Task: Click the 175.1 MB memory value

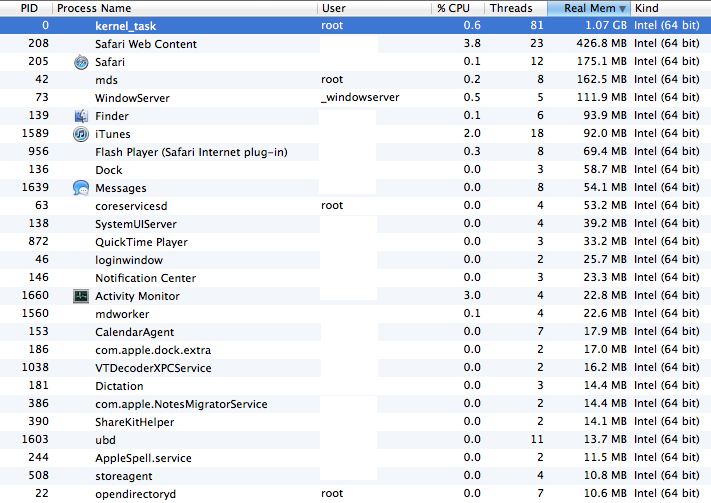Action: [602, 61]
